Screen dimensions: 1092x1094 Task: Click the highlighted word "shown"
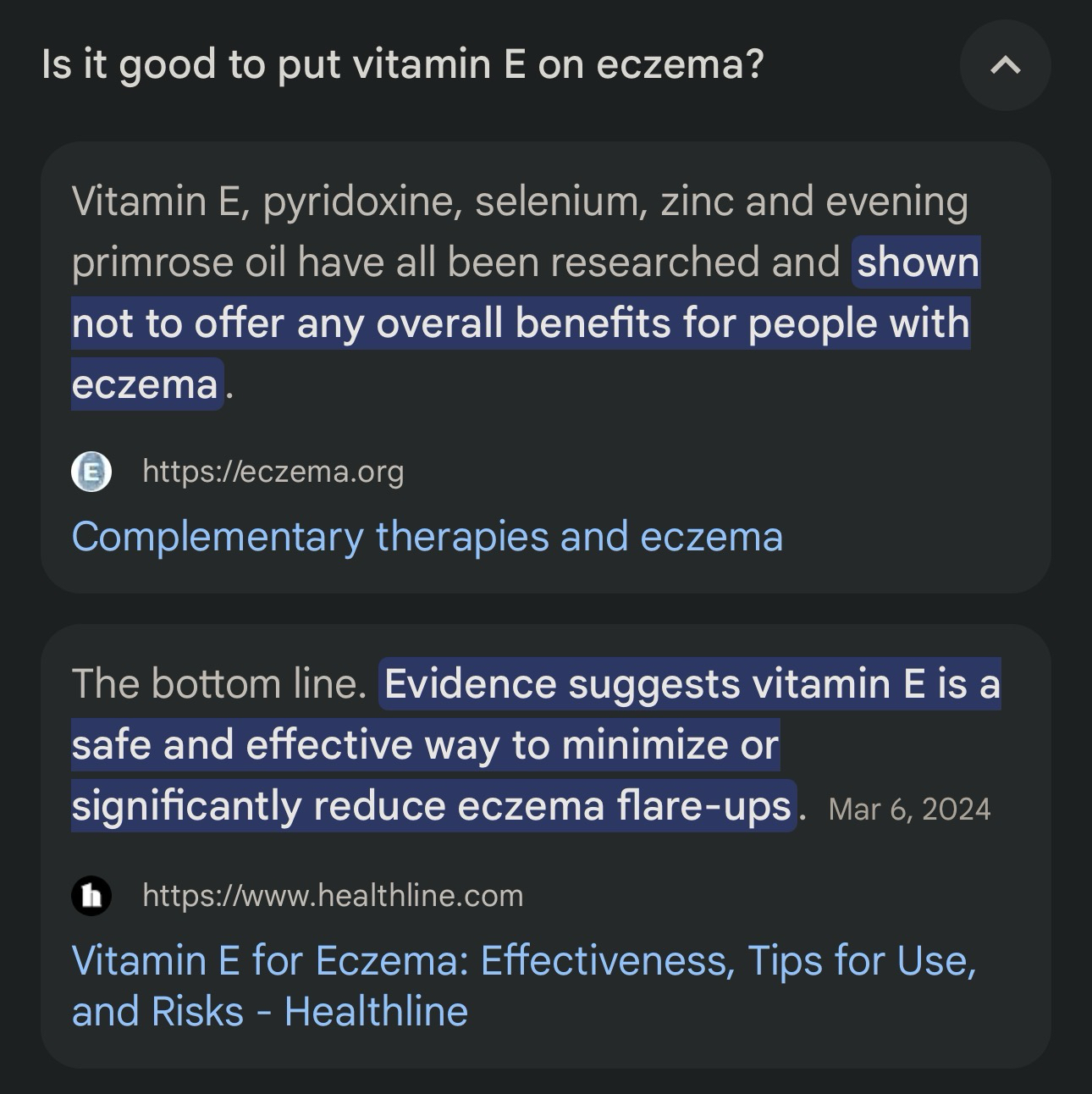pyautogui.click(x=917, y=262)
